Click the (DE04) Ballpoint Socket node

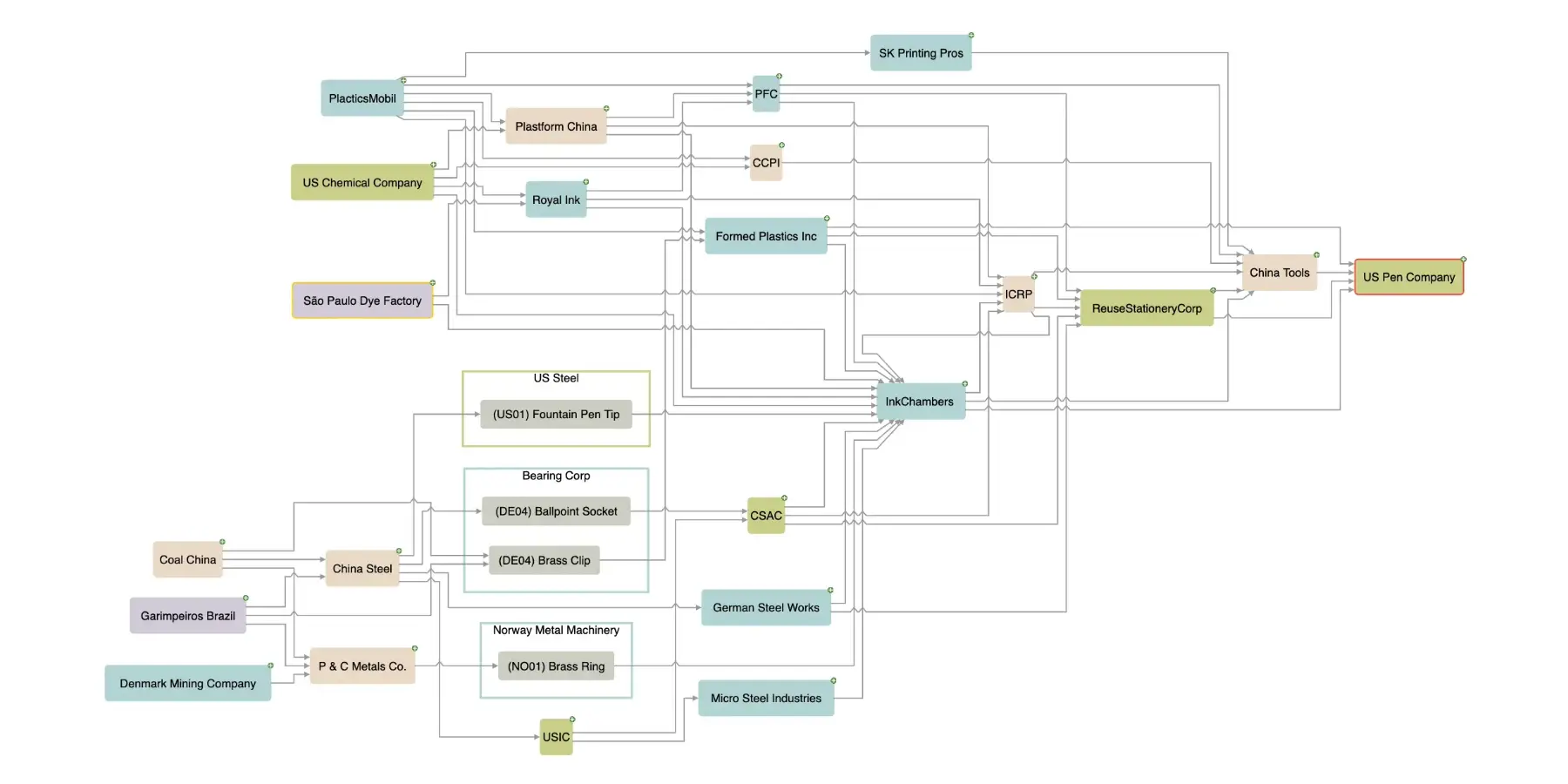[556, 511]
